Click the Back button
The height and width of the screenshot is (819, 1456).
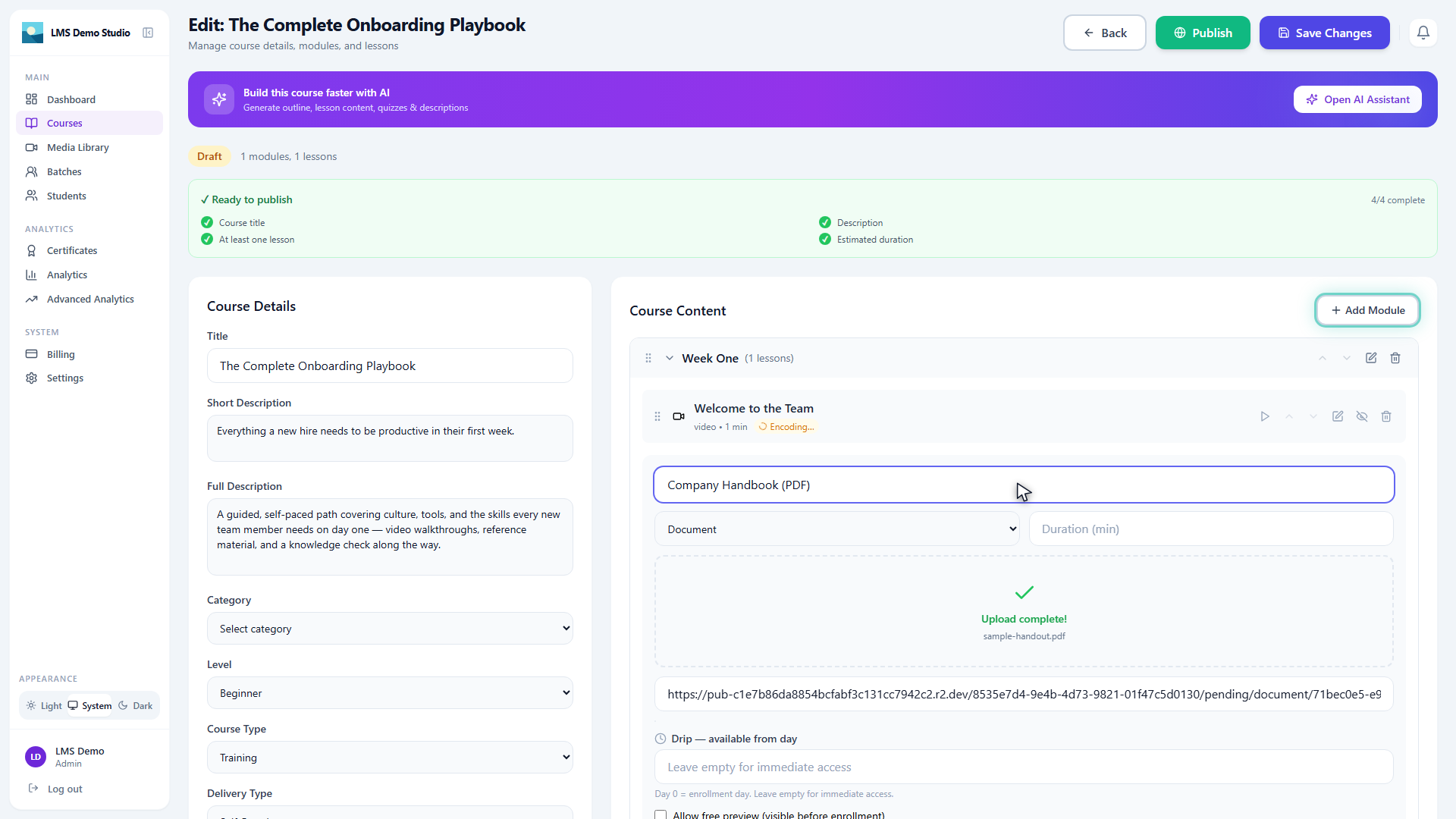[x=1104, y=33]
